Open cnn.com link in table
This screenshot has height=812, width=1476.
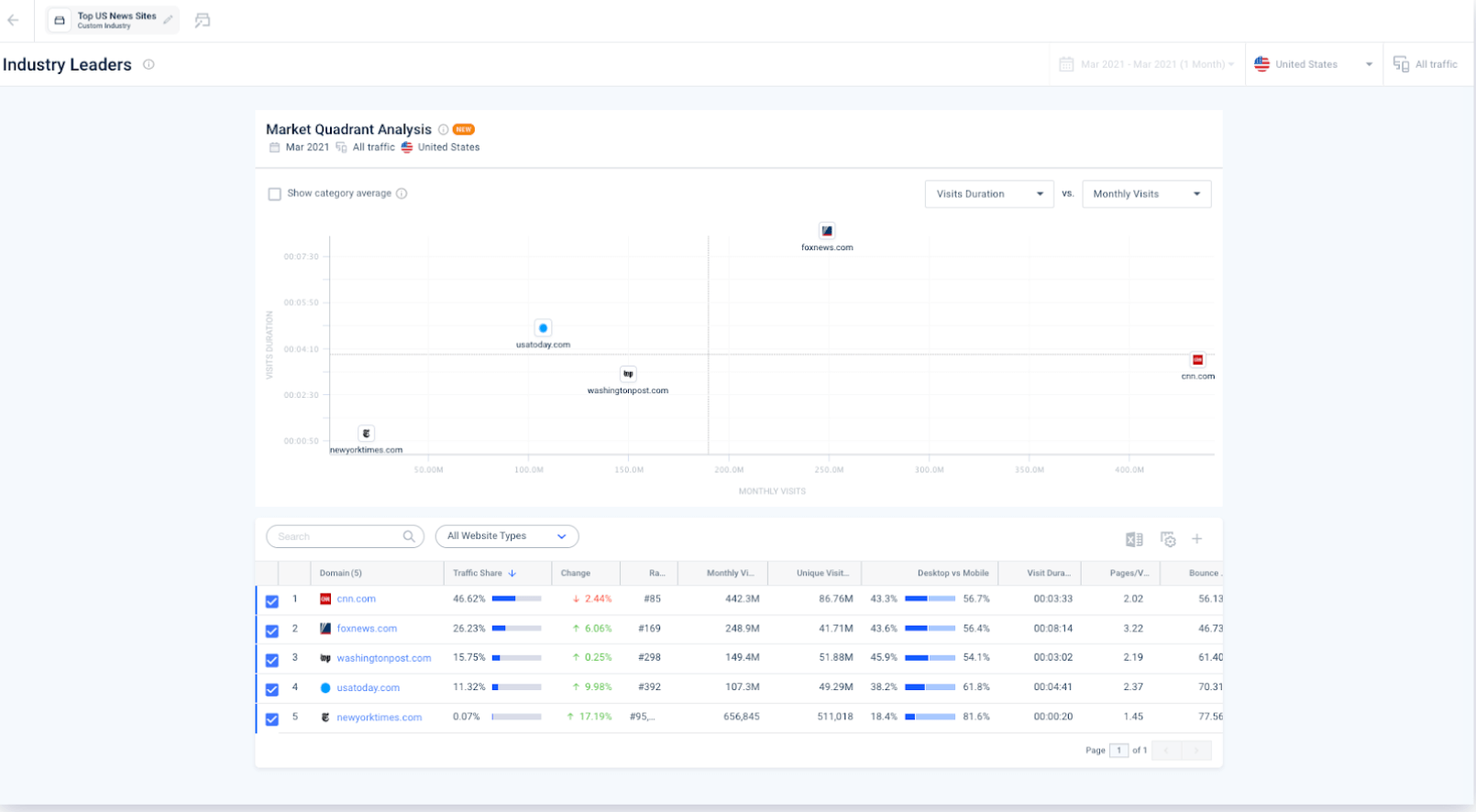[356, 598]
